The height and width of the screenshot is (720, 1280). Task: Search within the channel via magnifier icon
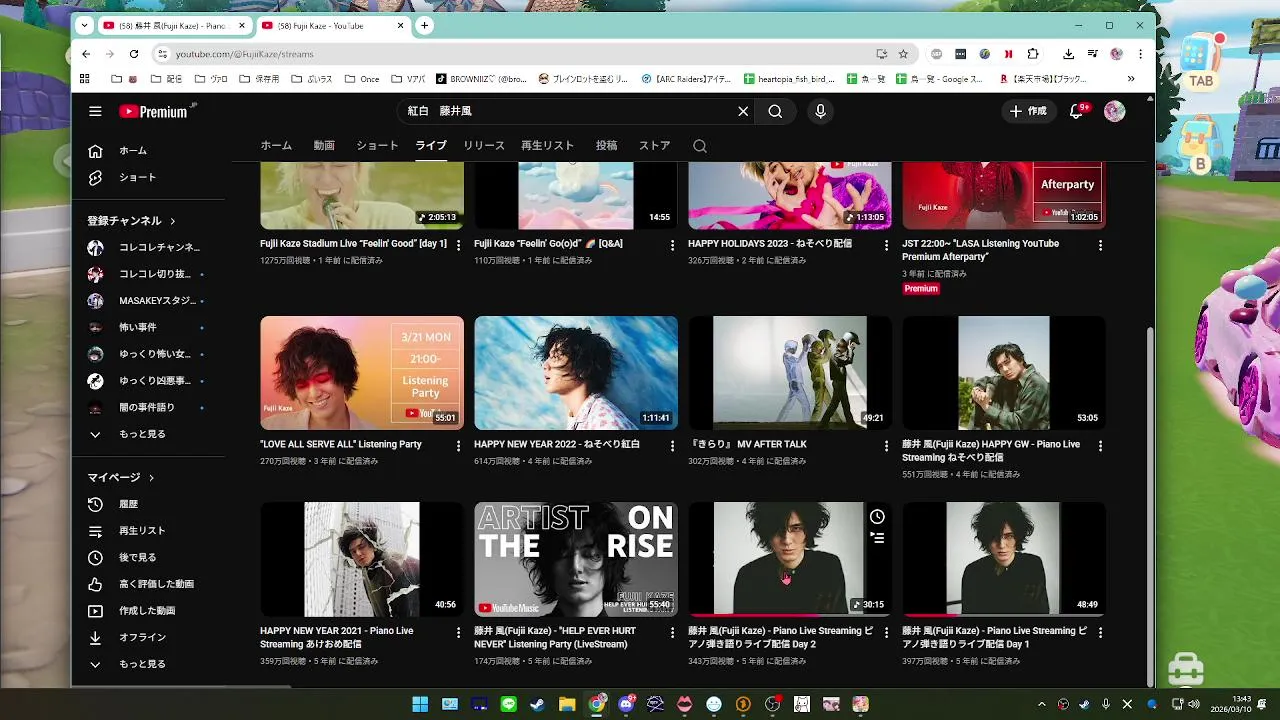pos(700,146)
